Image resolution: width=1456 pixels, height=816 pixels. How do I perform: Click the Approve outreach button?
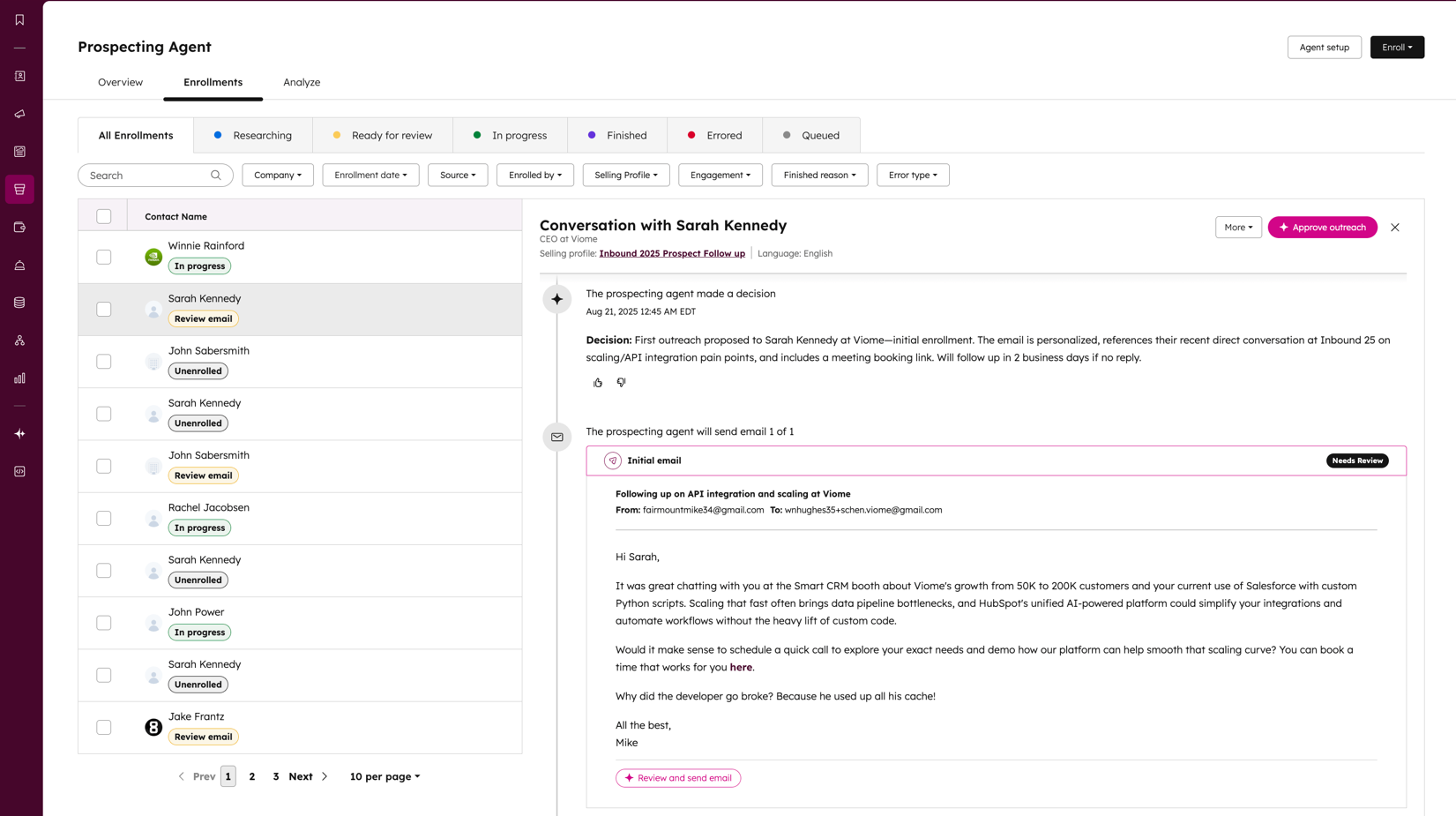[x=1322, y=227]
